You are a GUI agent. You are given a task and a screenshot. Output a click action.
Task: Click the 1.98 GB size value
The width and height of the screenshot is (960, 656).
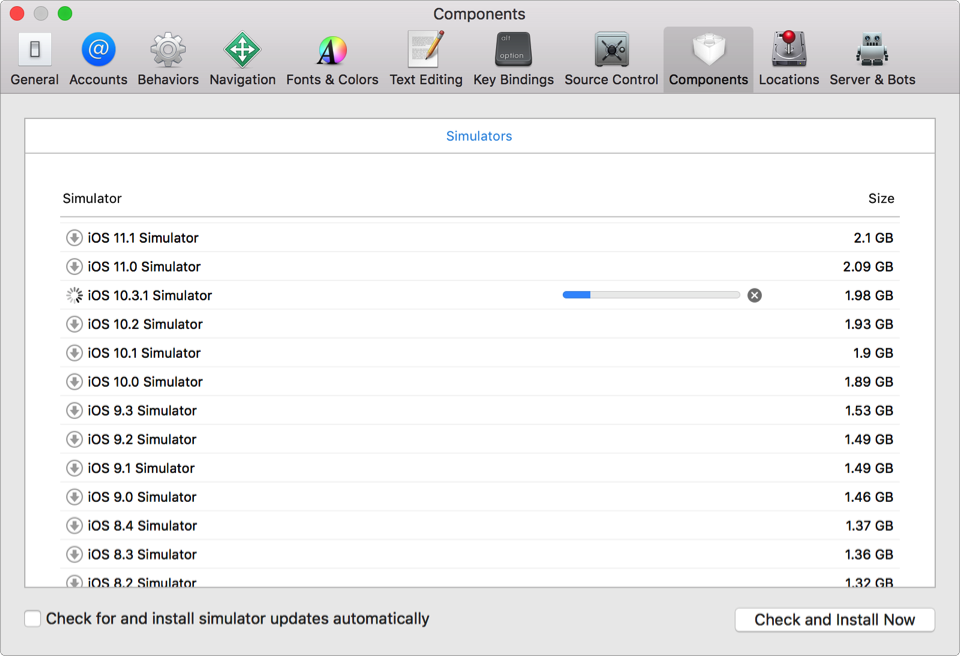point(869,295)
